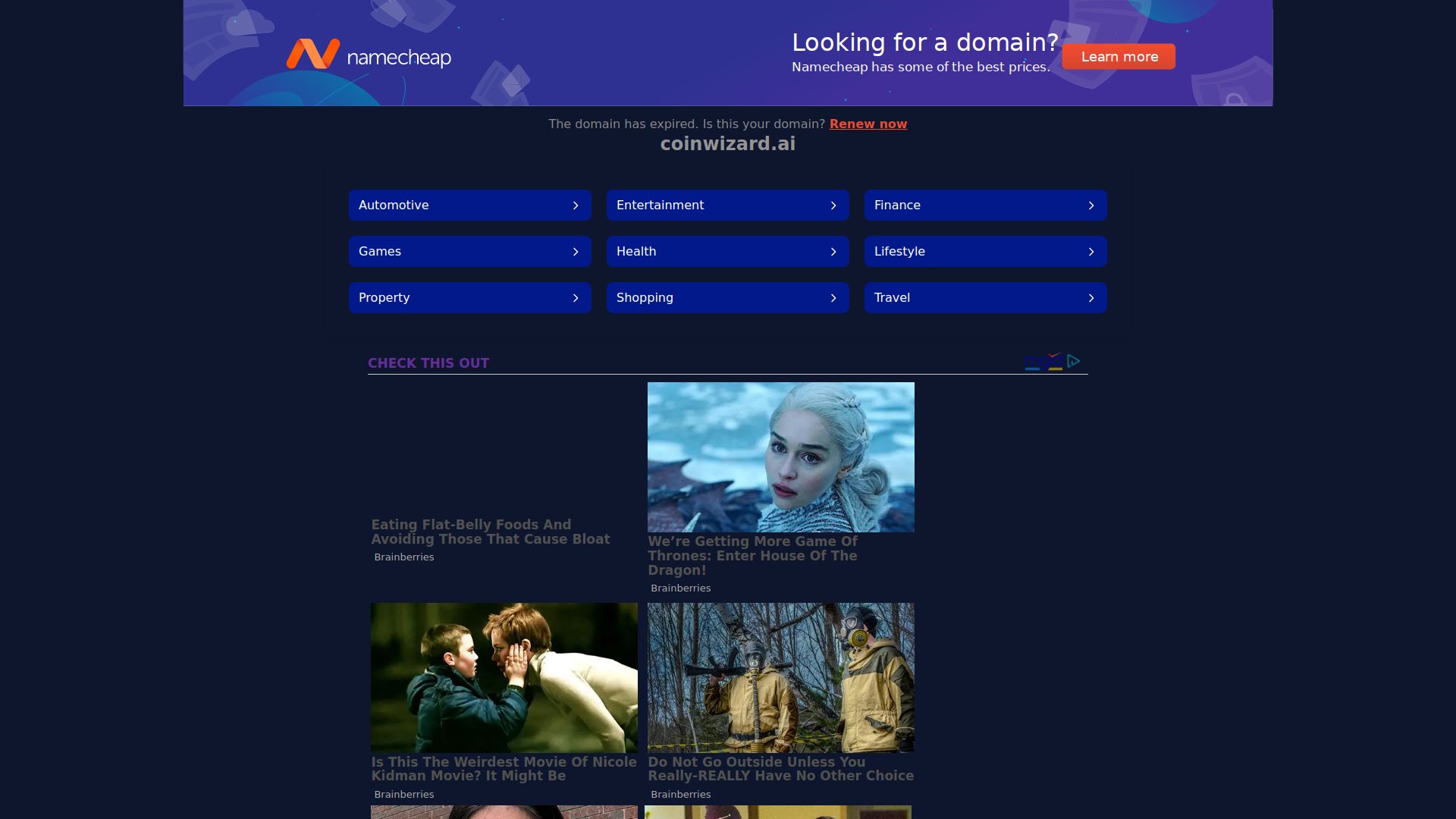Open the Nicole Kidman movie thumbnail
This screenshot has height=819, width=1456.
[504, 677]
